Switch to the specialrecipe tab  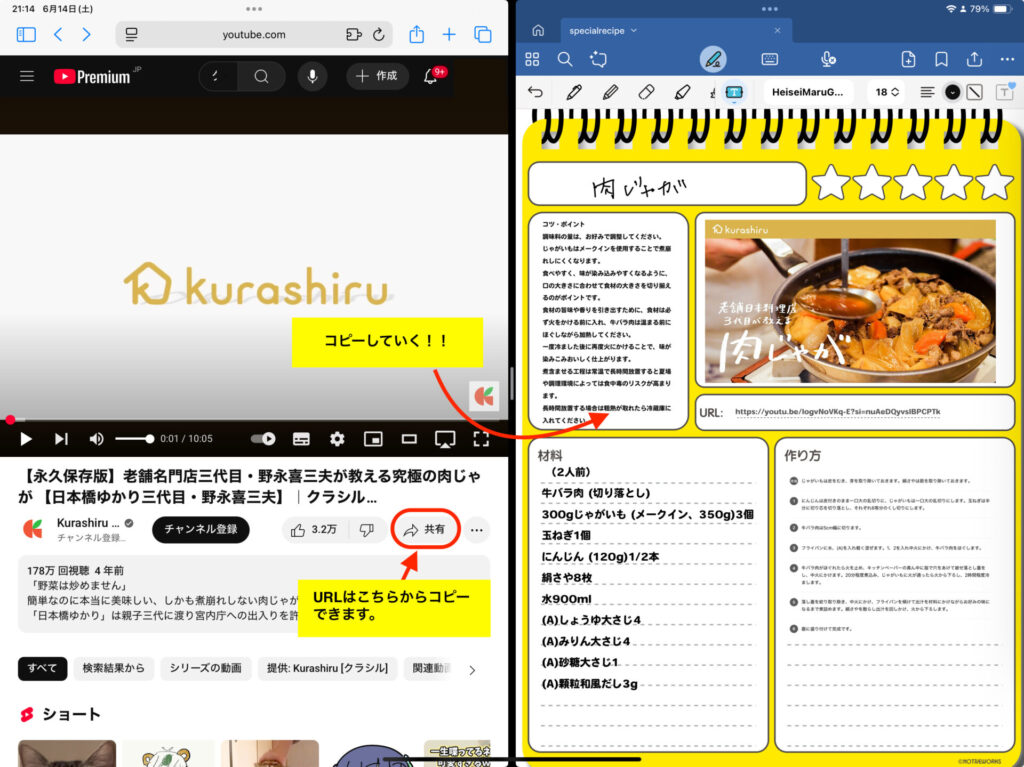point(675,31)
